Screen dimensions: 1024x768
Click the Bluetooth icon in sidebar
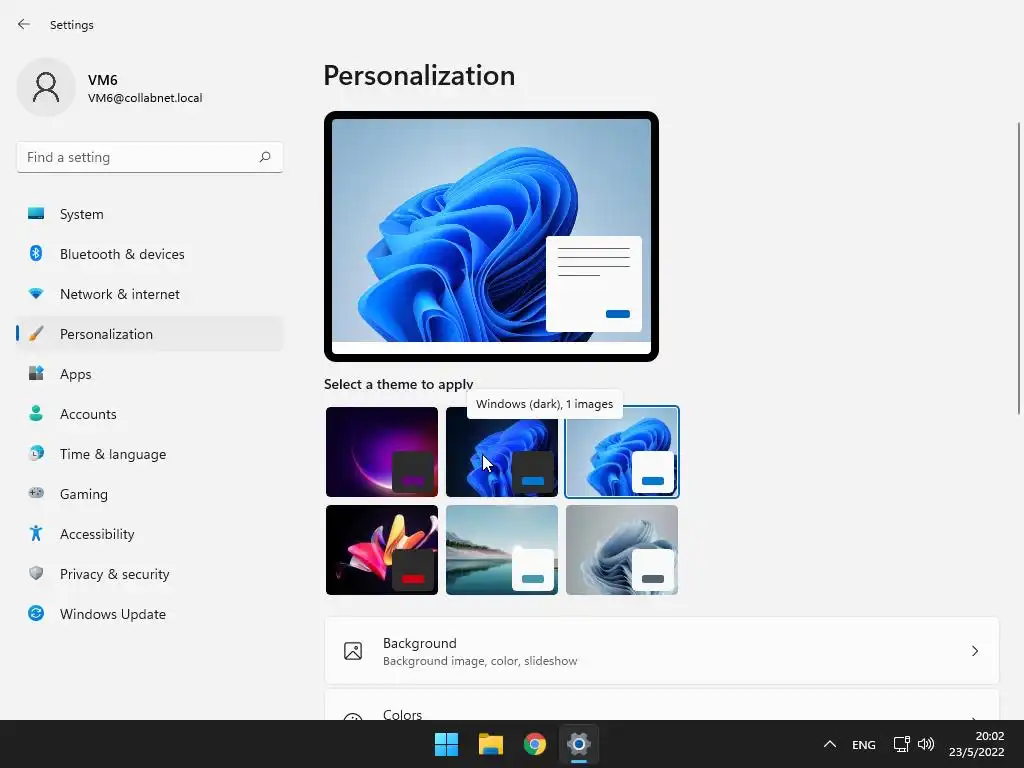36,253
